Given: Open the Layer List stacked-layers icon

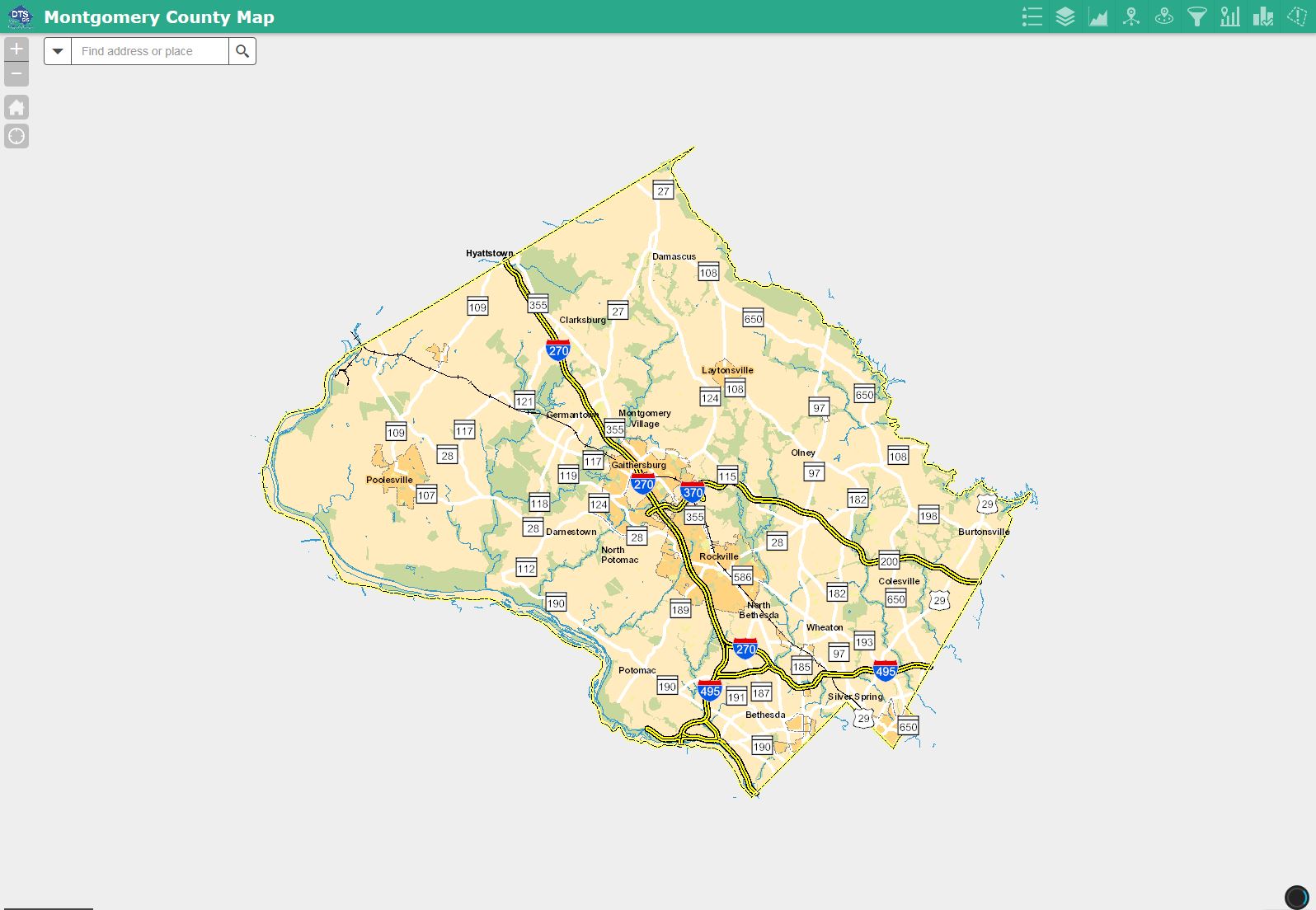Looking at the screenshot, I should [1065, 16].
